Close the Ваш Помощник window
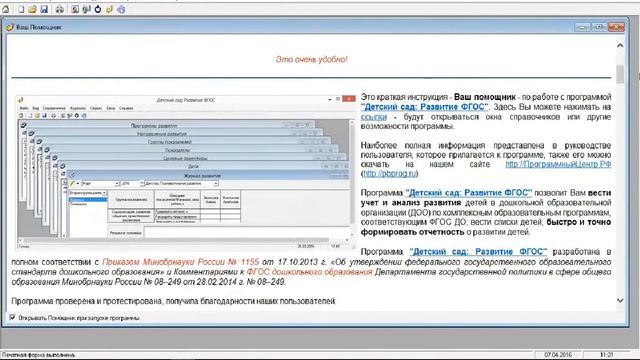 (616, 27)
